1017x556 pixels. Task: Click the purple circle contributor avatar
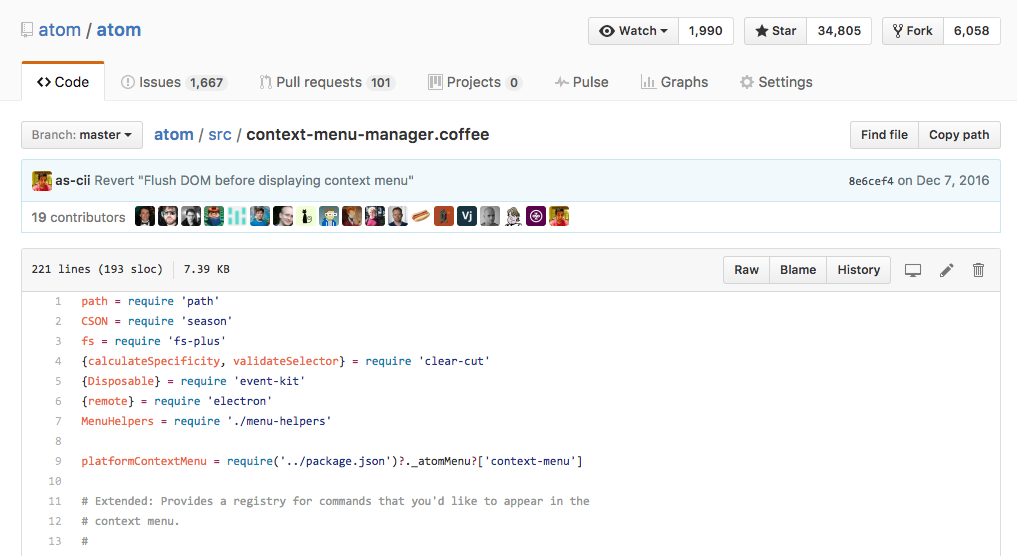click(x=536, y=216)
